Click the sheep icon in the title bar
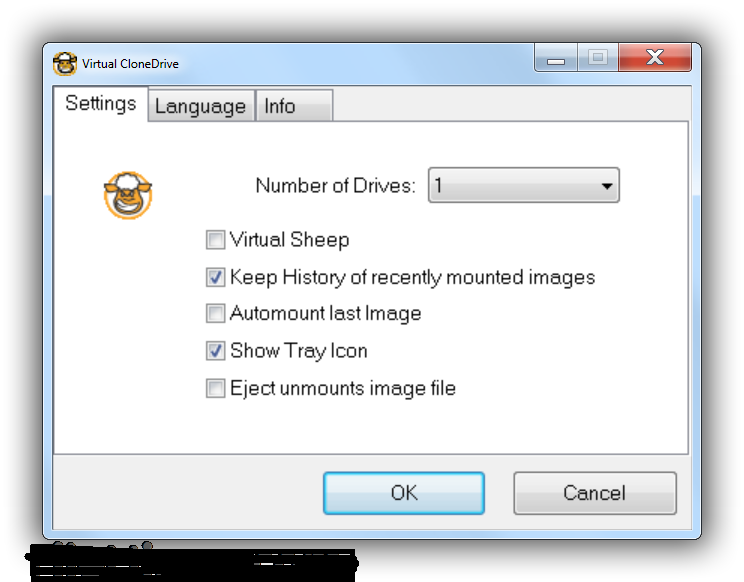Screen dimensions: 744x582 click(x=65, y=64)
